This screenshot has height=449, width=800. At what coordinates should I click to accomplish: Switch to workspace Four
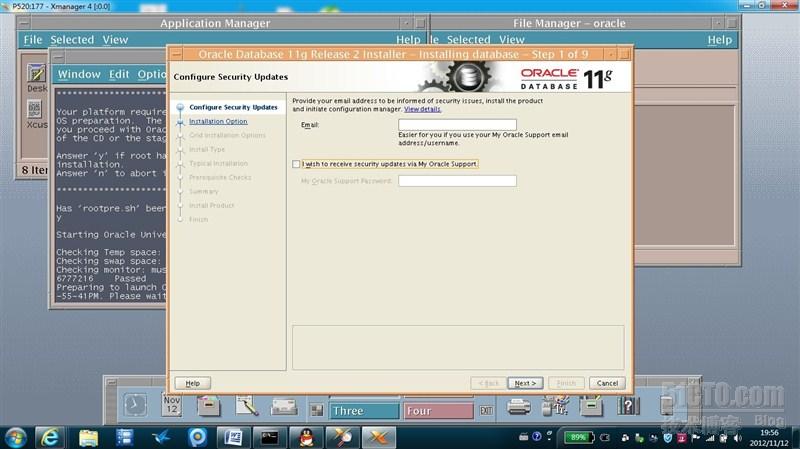coord(439,411)
